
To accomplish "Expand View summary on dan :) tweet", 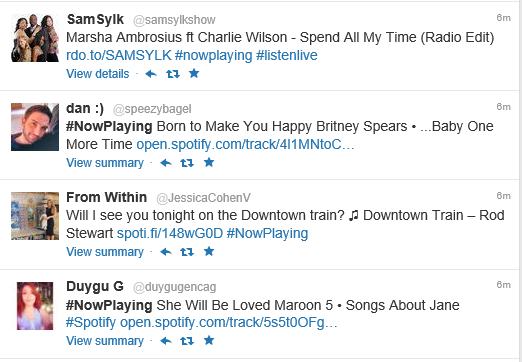I will [105, 163].
